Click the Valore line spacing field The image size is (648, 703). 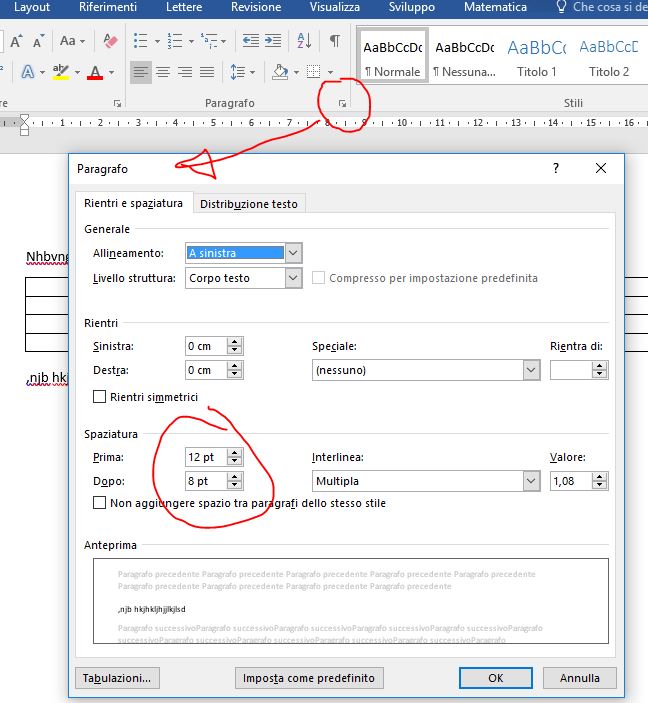point(571,481)
